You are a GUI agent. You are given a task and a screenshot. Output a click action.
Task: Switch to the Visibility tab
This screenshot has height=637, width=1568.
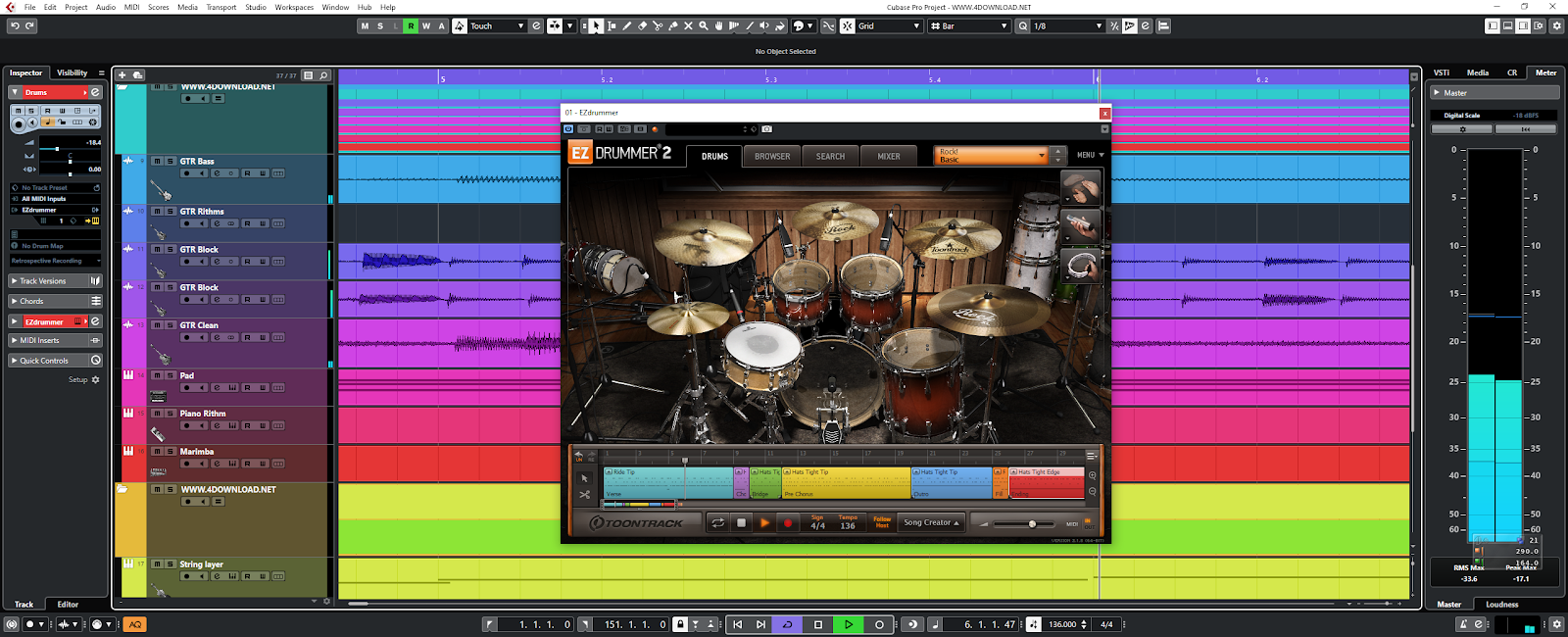[x=72, y=73]
